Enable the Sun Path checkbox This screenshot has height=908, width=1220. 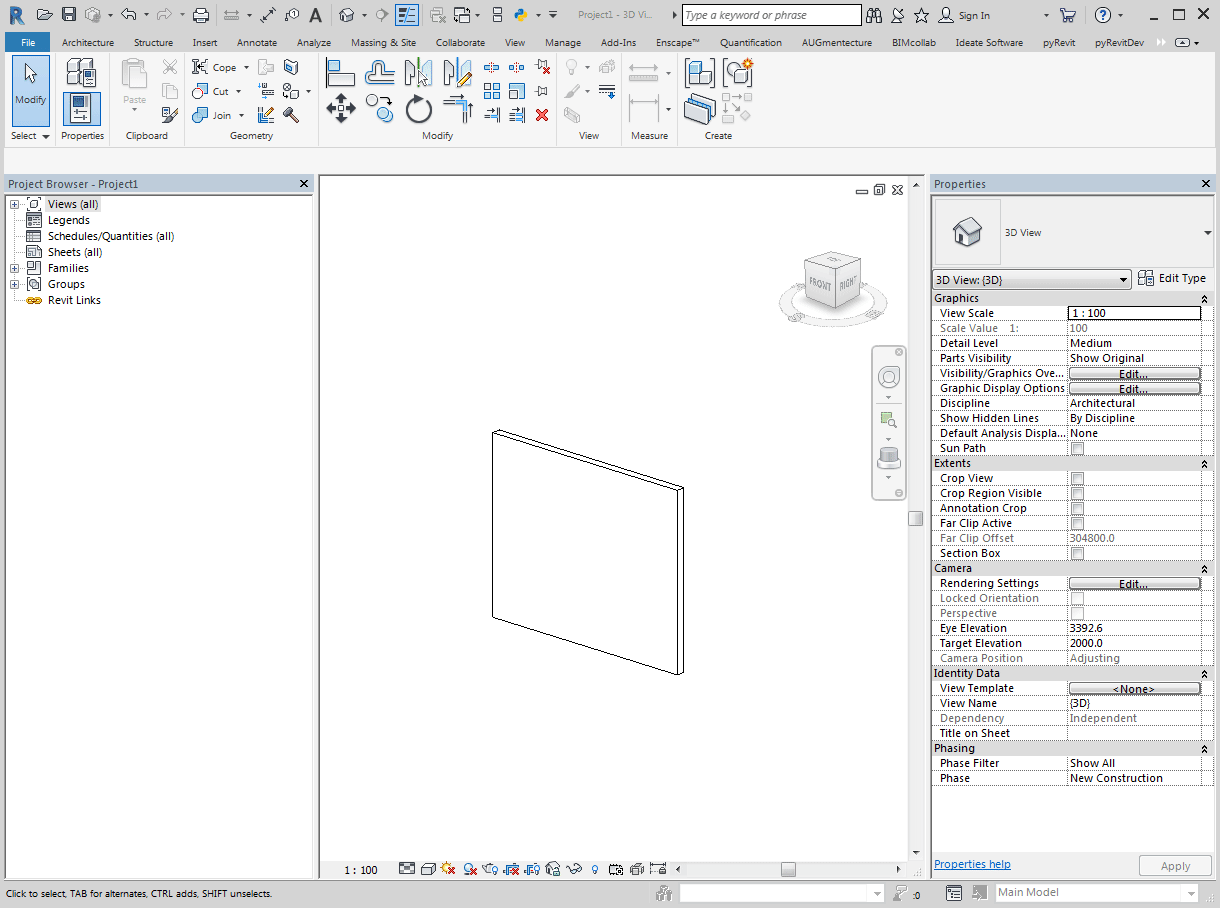[x=1077, y=448]
